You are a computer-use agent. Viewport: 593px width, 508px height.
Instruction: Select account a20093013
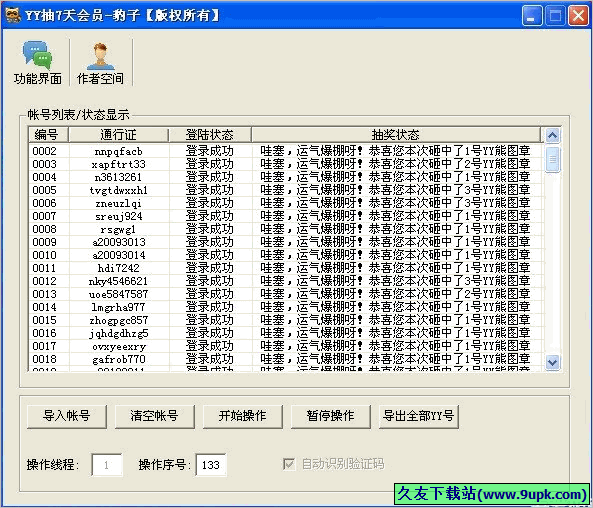click(119, 242)
